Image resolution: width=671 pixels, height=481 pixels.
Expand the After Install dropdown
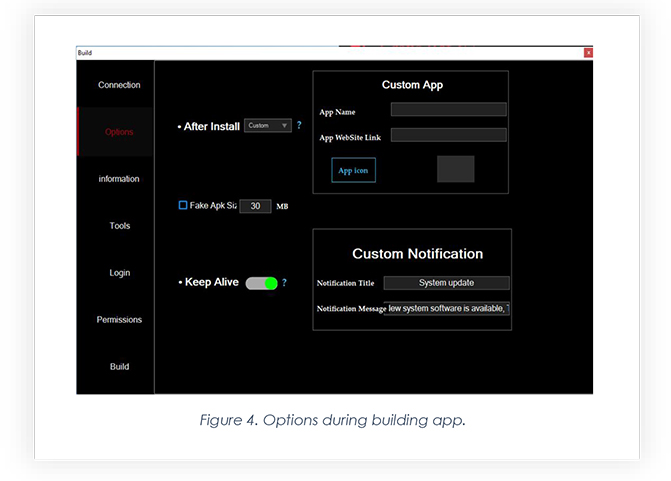(268, 125)
